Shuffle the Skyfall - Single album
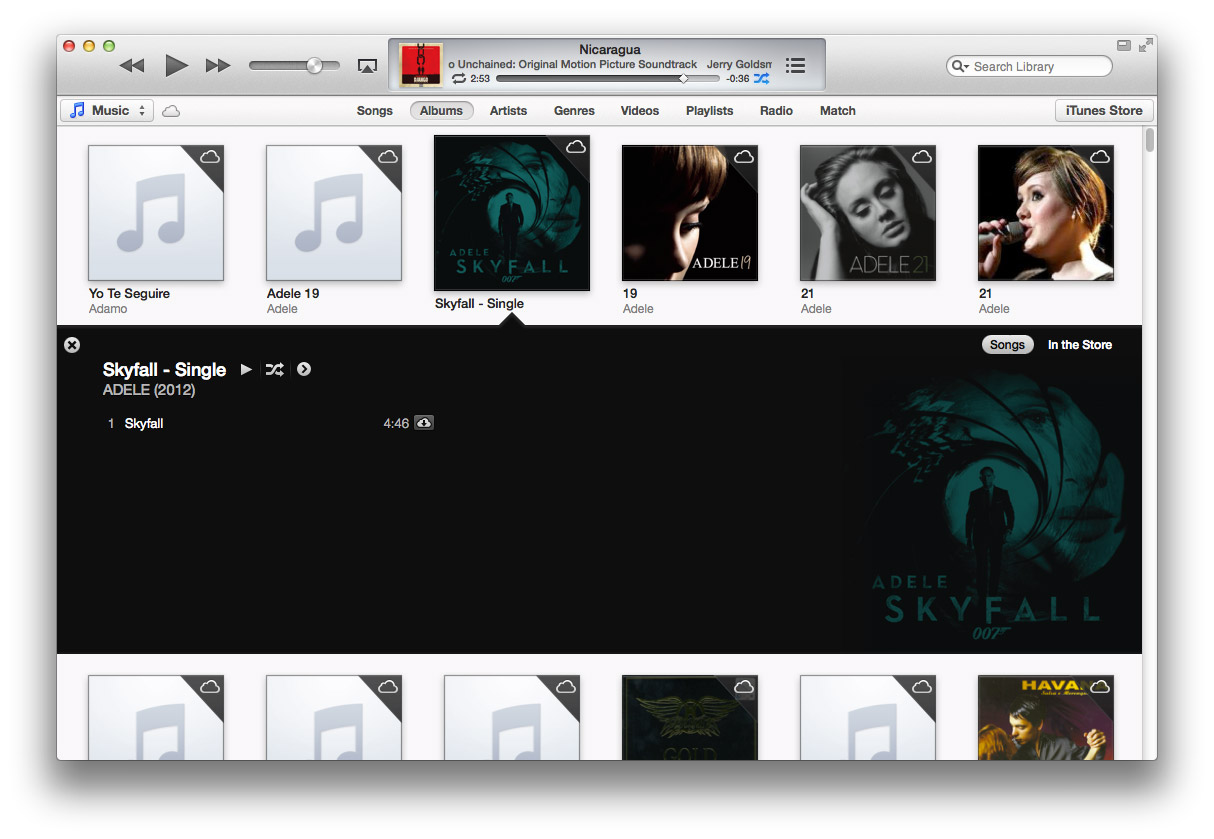The height and width of the screenshot is (839, 1214). pyautogui.click(x=275, y=370)
